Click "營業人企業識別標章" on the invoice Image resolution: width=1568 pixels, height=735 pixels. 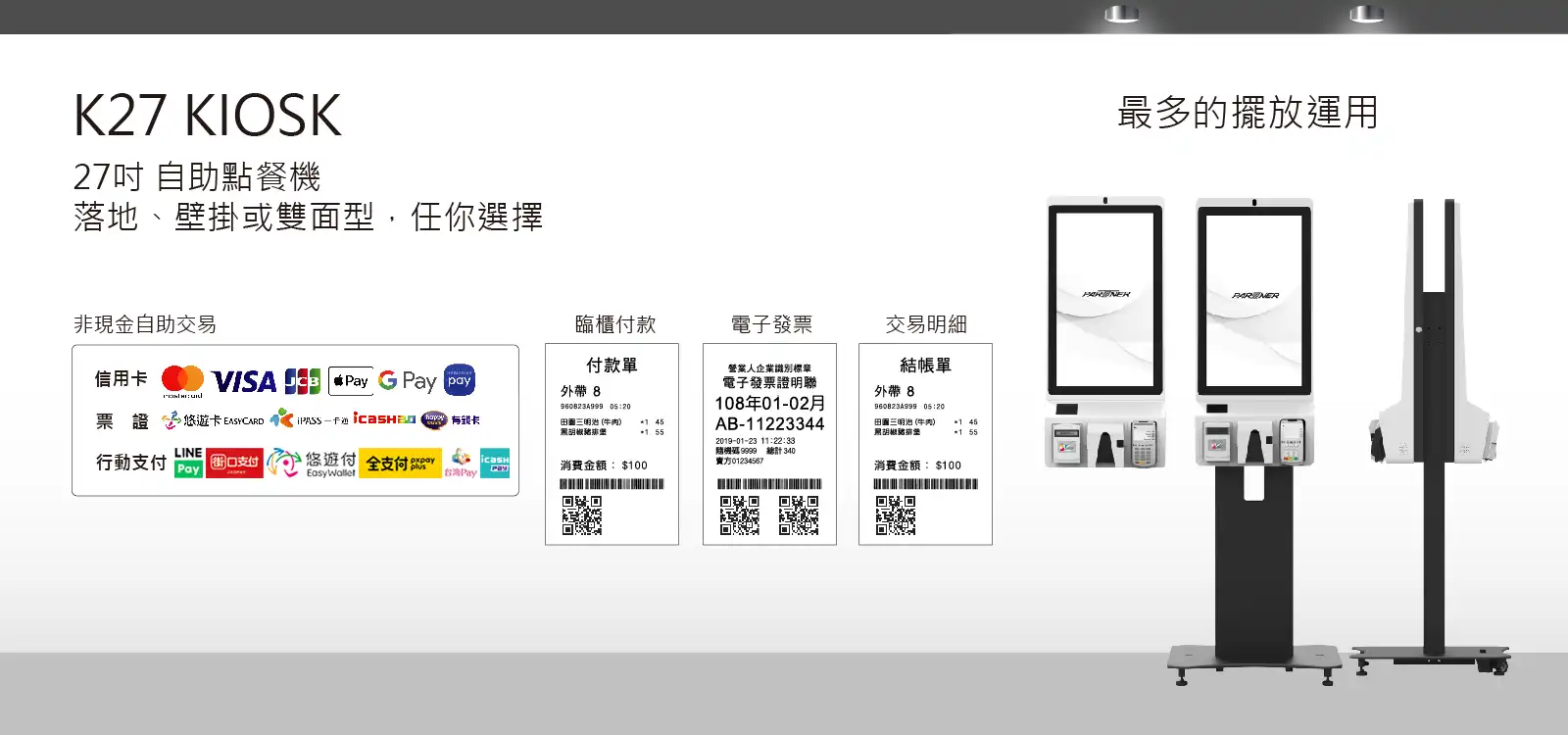pos(769,368)
